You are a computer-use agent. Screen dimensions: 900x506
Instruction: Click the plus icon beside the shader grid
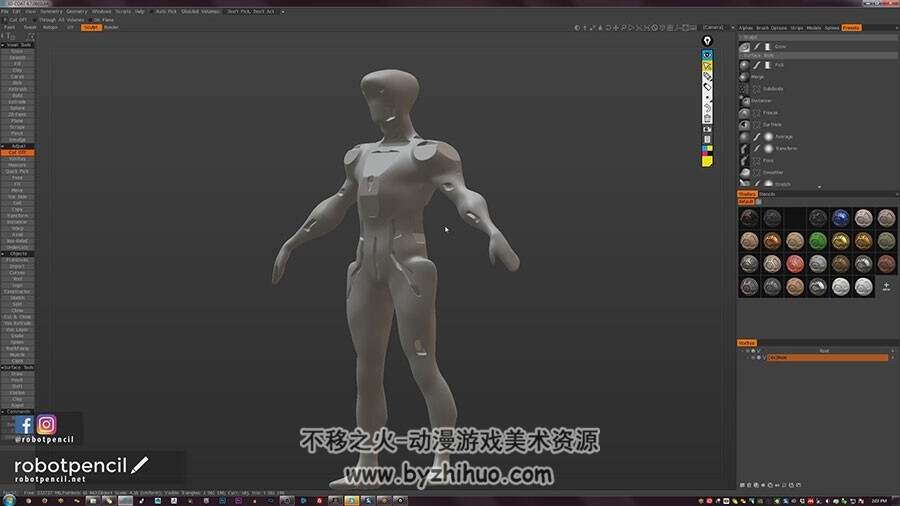click(x=886, y=286)
